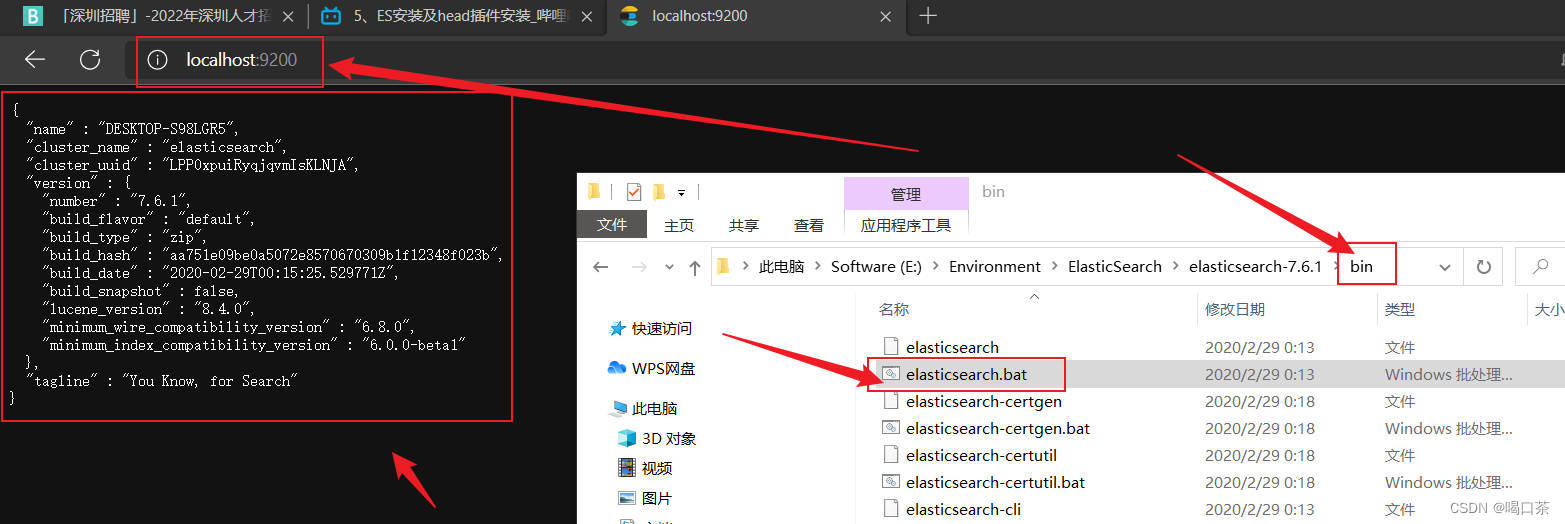
Task: Expand chevron after elasticsearch-7.6.1 in breadcrumb
Action: [x=1335, y=267]
